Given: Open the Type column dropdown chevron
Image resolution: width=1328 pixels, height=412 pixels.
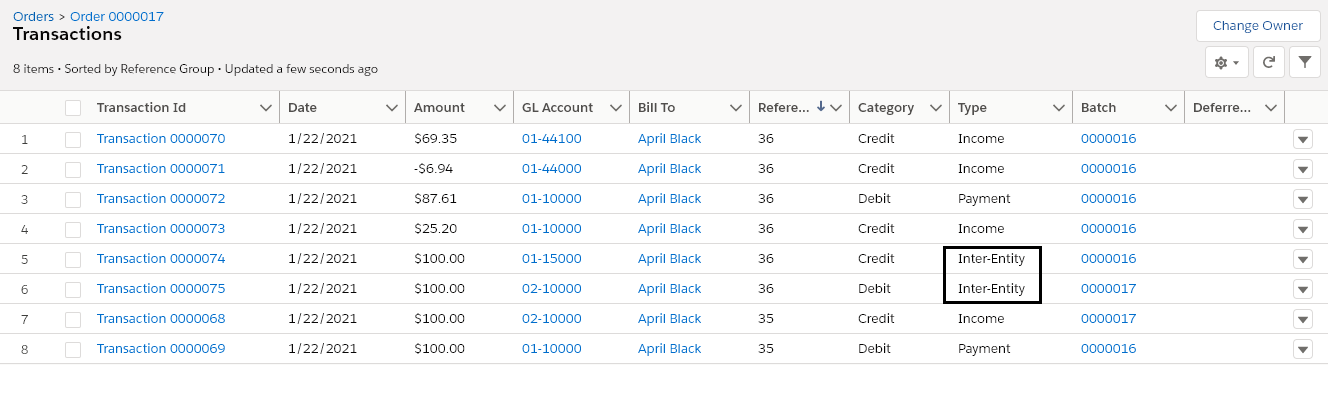Looking at the screenshot, I should [x=1058, y=108].
